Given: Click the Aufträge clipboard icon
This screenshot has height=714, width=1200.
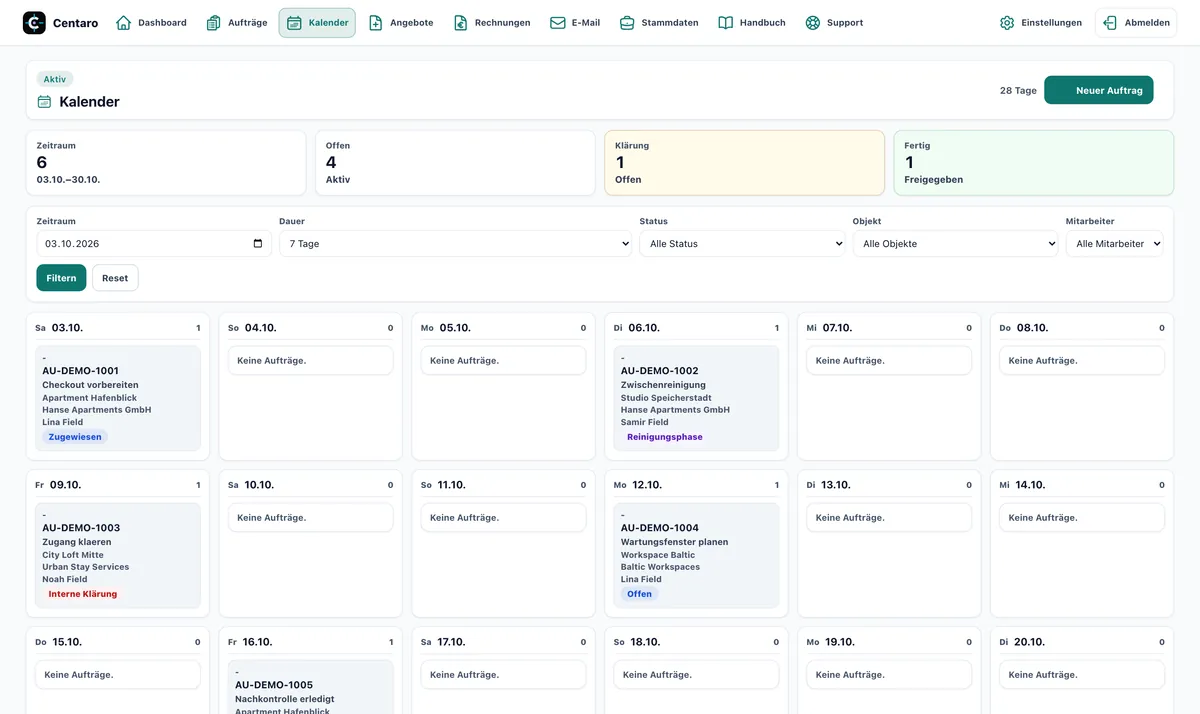Looking at the screenshot, I should pyautogui.click(x=214, y=23).
